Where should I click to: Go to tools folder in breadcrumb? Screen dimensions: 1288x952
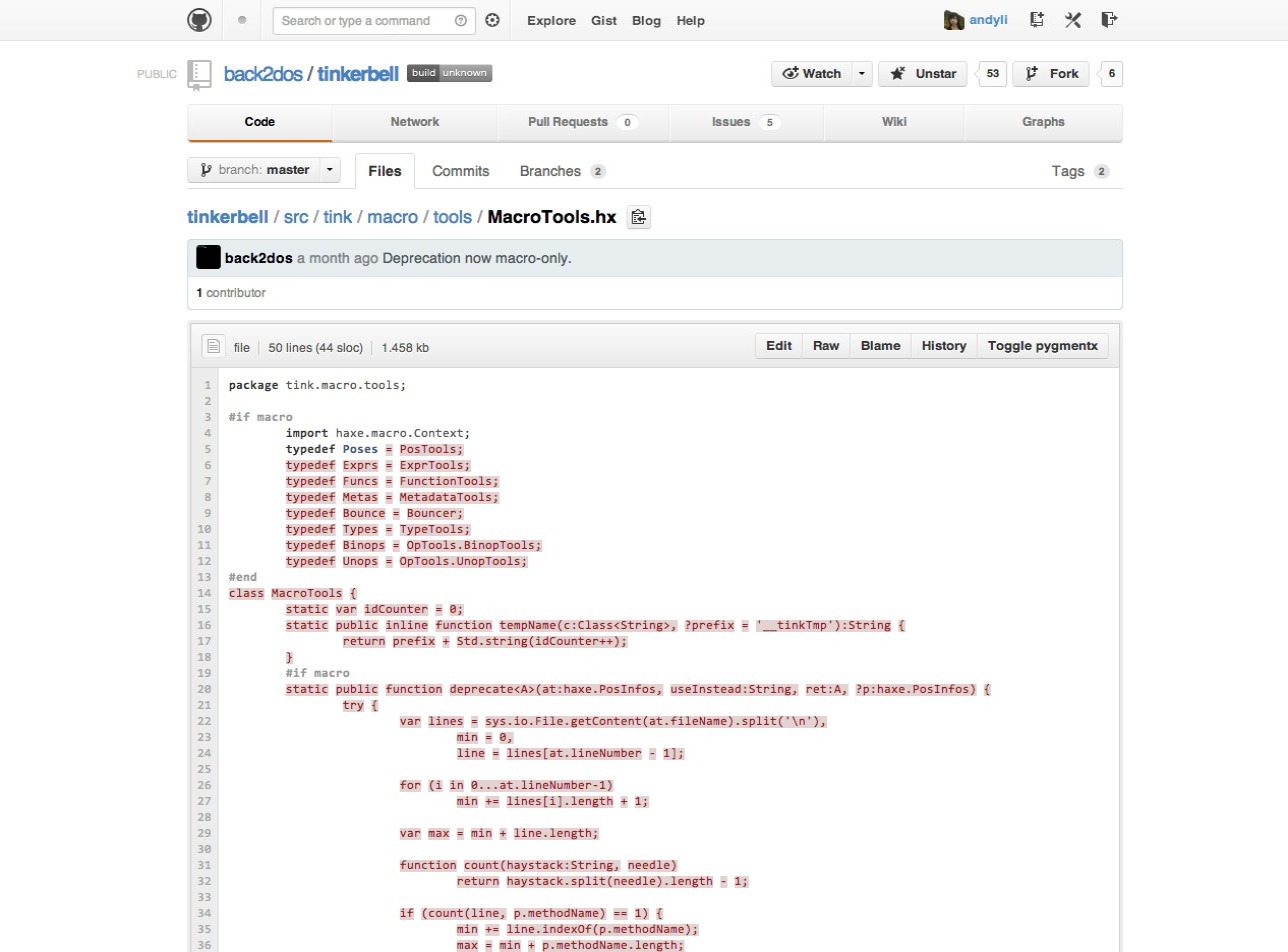(x=453, y=217)
